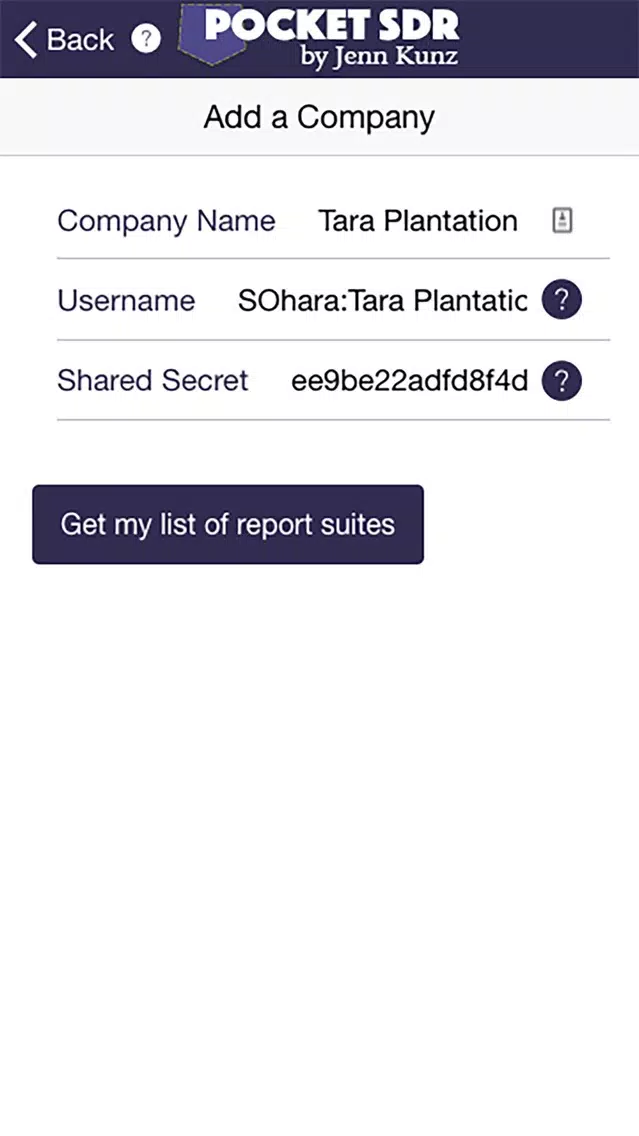Tap the POCKET SDR title text
The image size is (639, 1136).
pyautogui.click(x=332, y=25)
